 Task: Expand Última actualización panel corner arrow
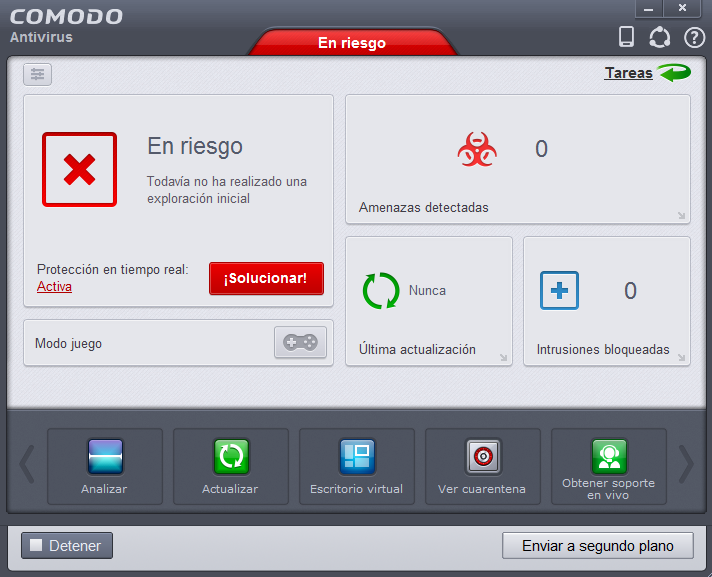tap(503, 357)
